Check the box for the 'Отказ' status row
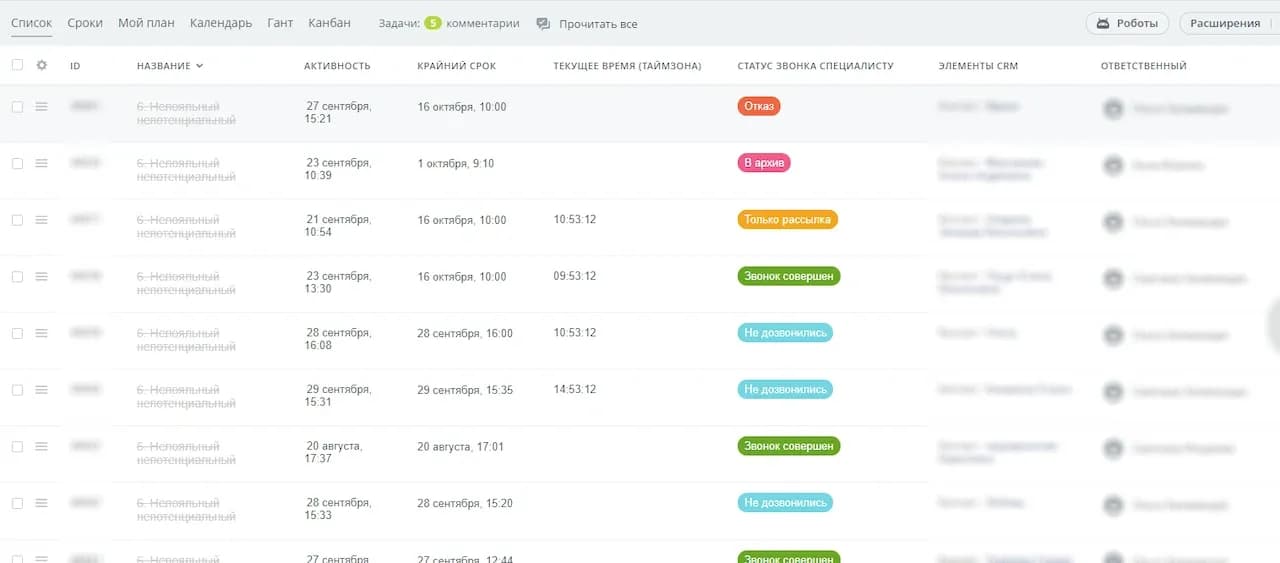1280x563 pixels. click(17, 107)
